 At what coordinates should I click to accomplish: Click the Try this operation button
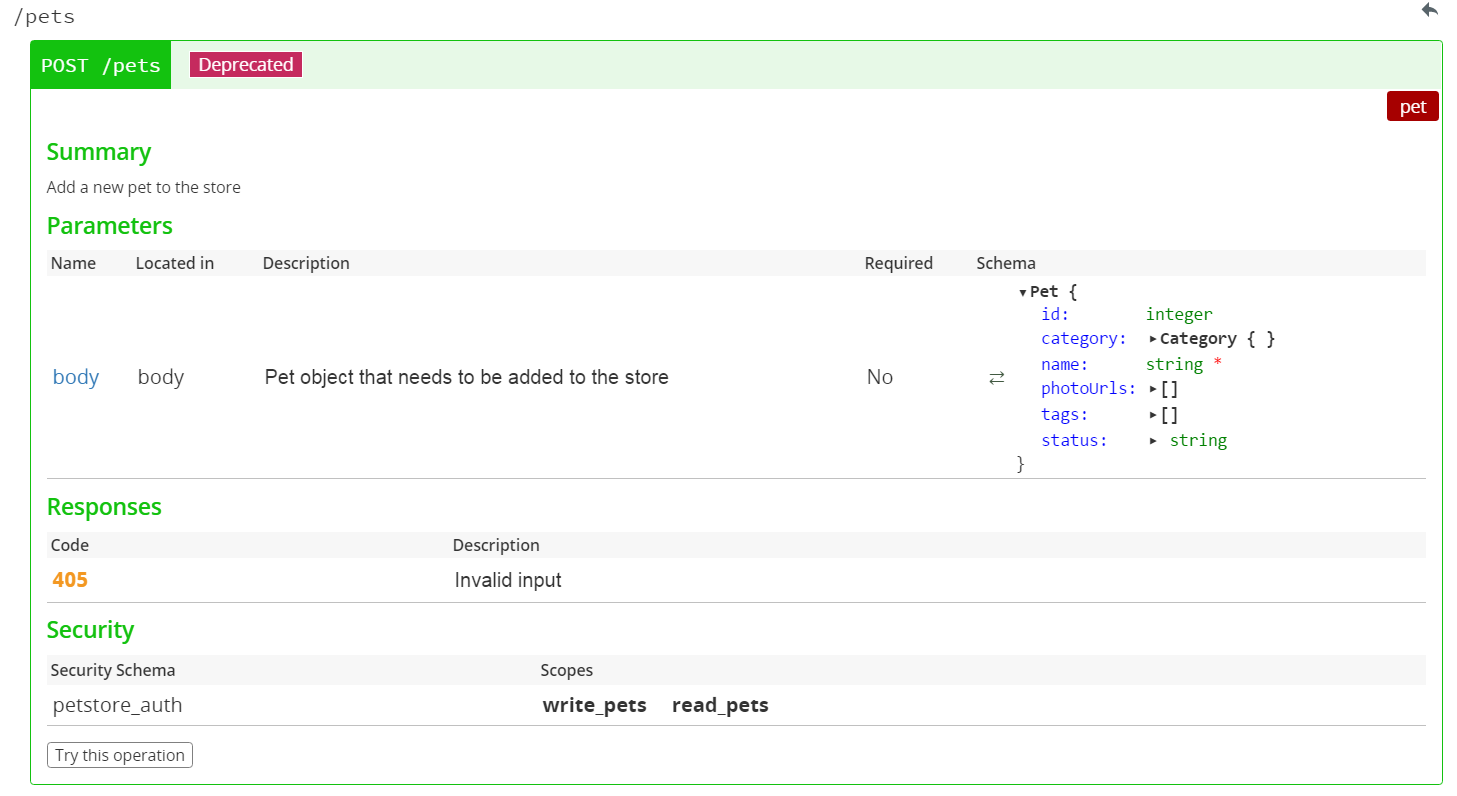(x=120, y=755)
